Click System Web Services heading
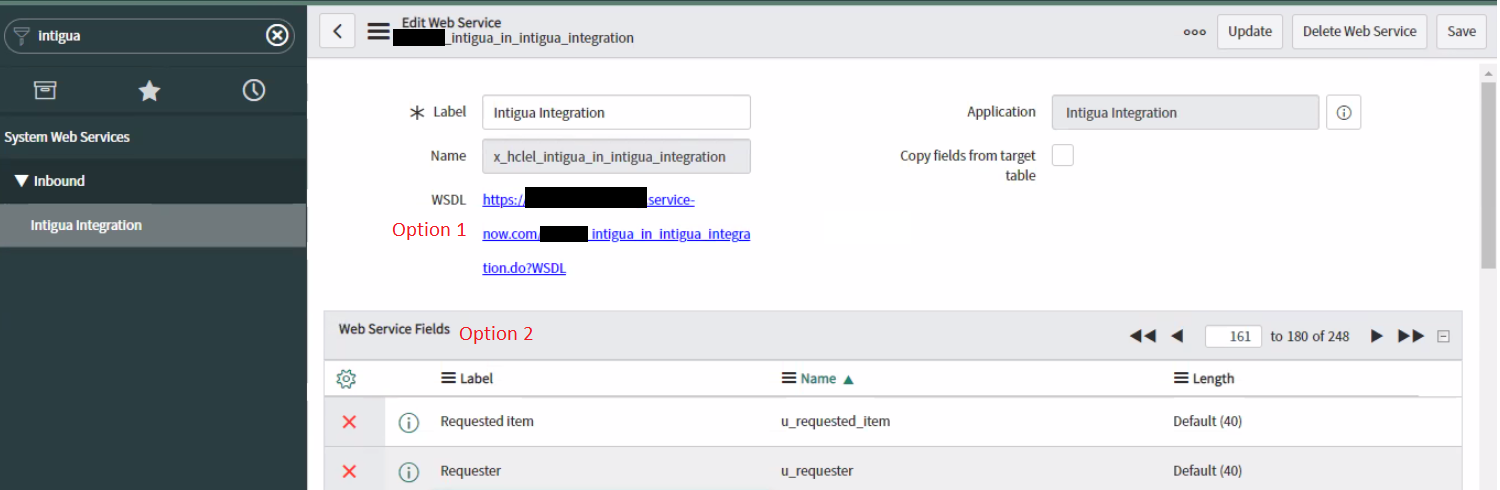The height and width of the screenshot is (490, 1500). point(67,137)
